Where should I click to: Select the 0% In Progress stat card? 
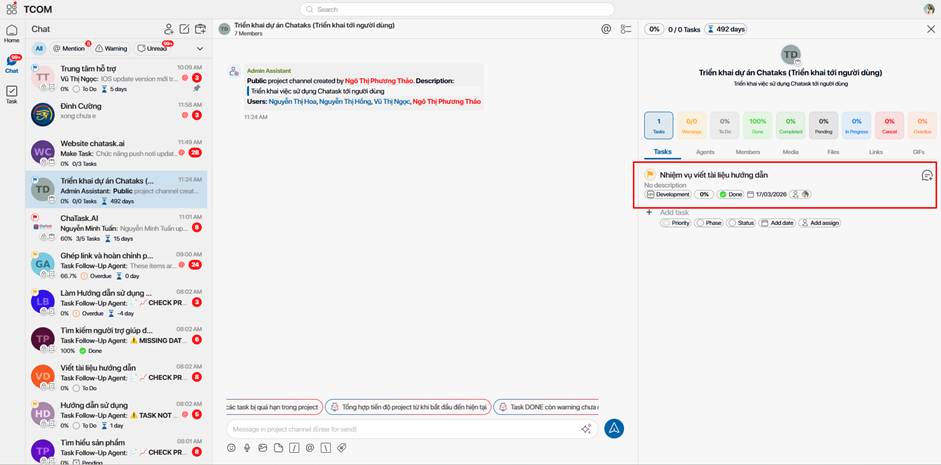point(856,125)
